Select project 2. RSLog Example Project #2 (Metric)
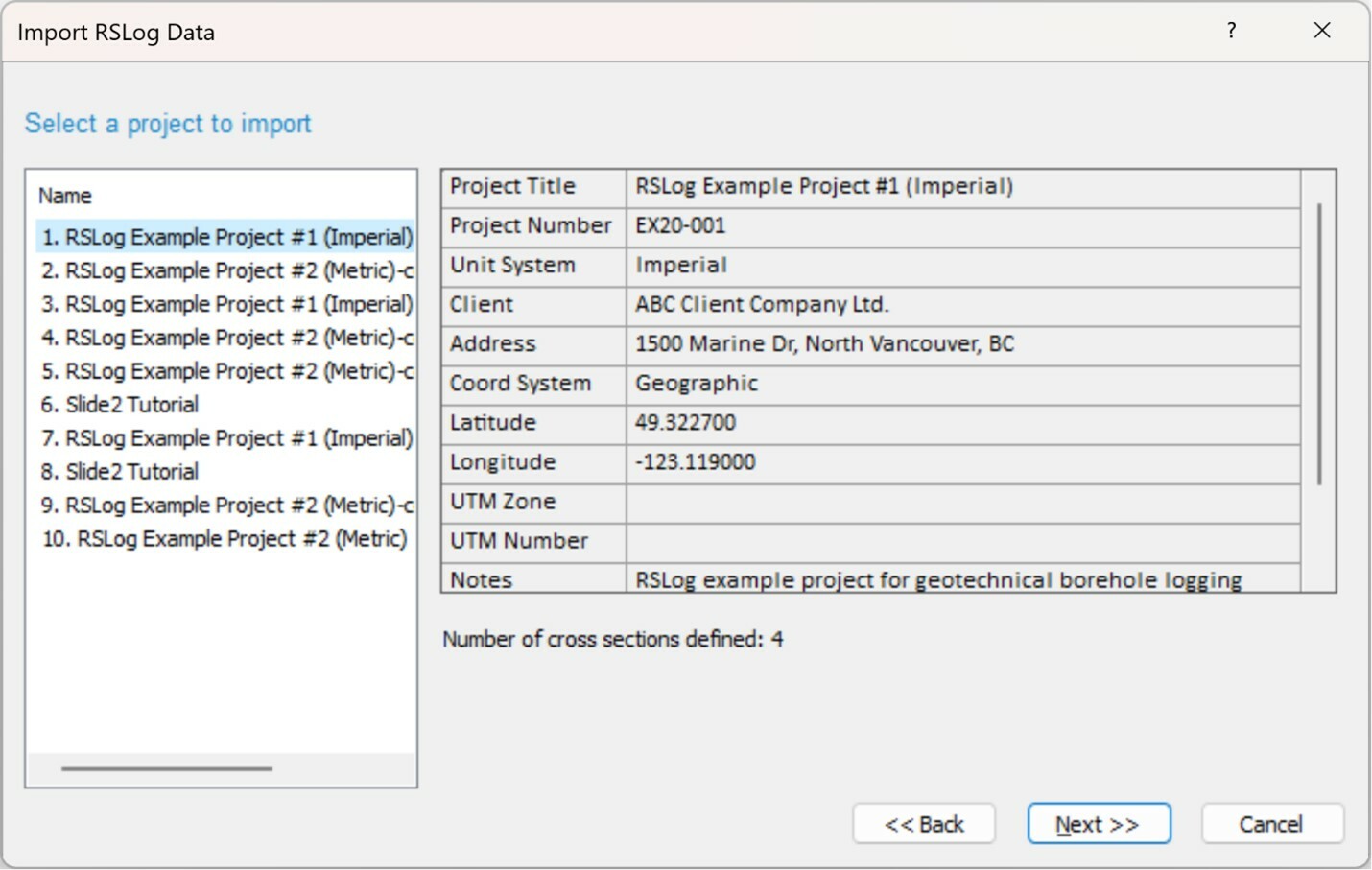 point(225,270)
